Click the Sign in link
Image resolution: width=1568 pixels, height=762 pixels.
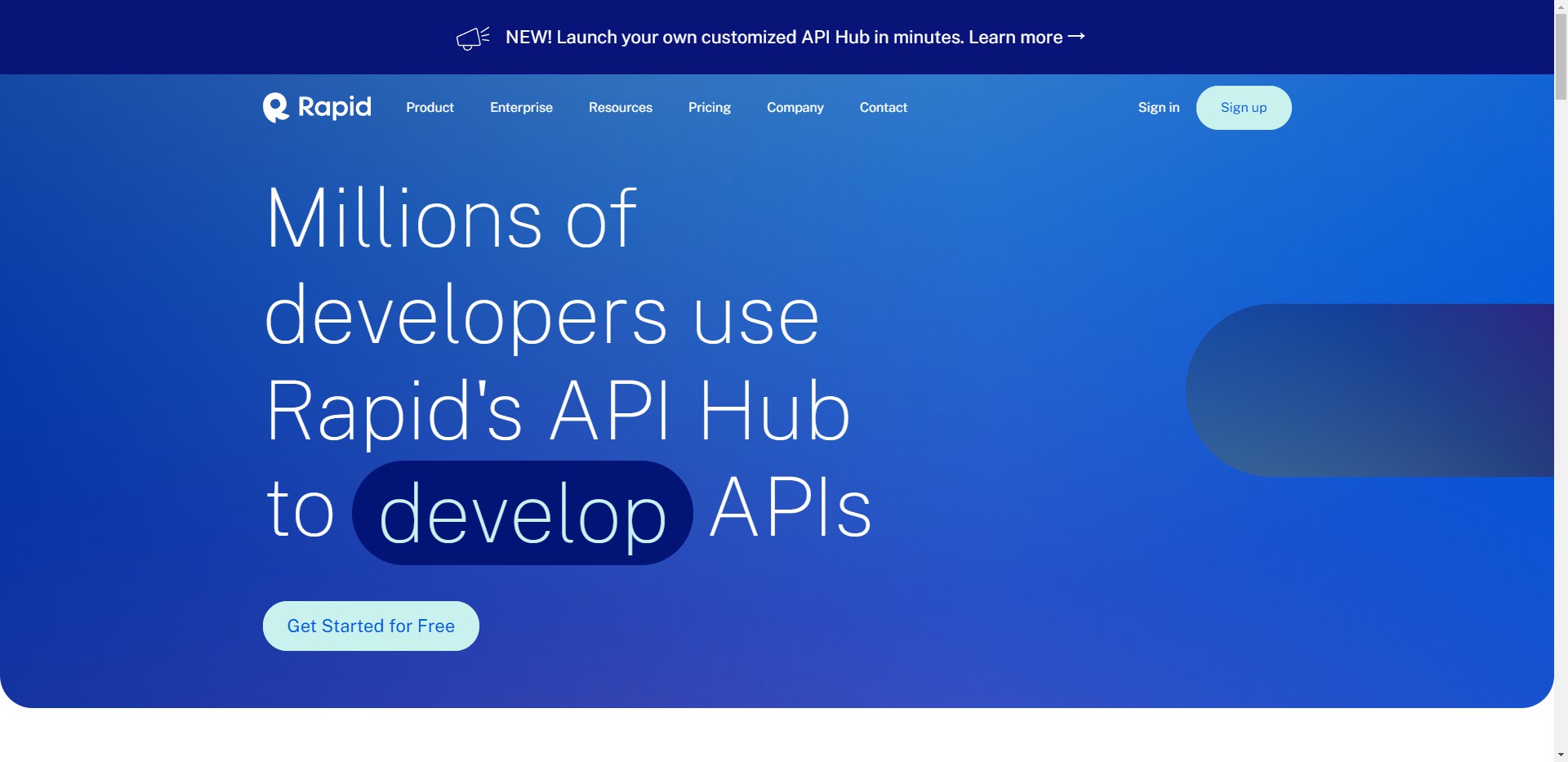pos(1158,107)
